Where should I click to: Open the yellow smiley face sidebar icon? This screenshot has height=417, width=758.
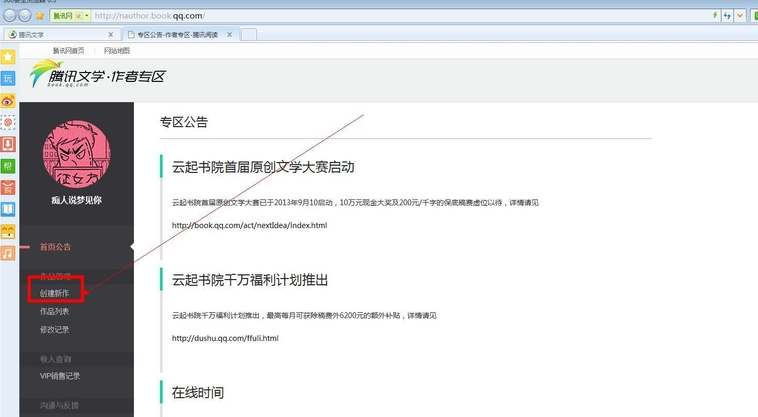pyautogui.click(x=8, y=231)
